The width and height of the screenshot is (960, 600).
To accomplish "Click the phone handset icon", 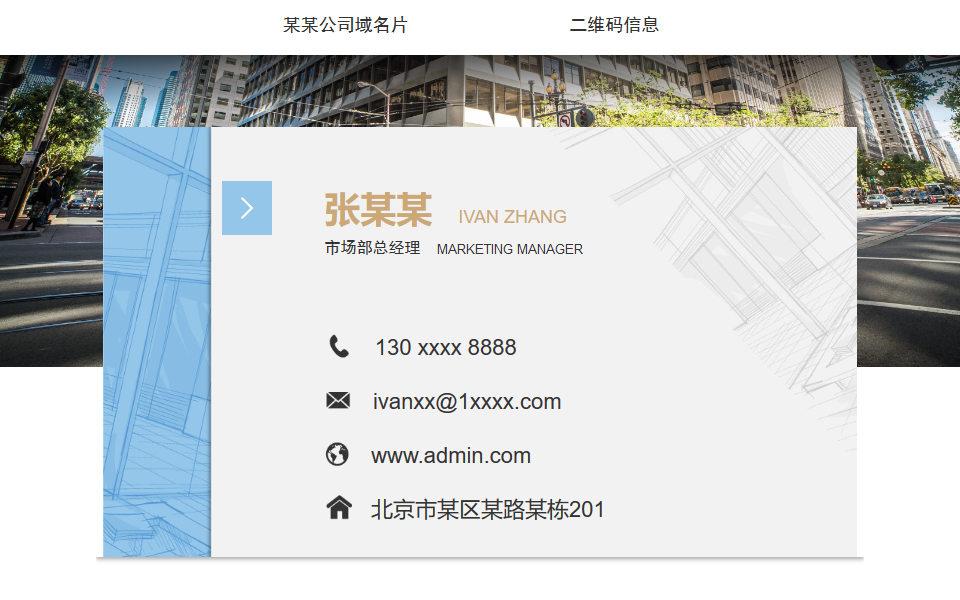I will point(339,347).
